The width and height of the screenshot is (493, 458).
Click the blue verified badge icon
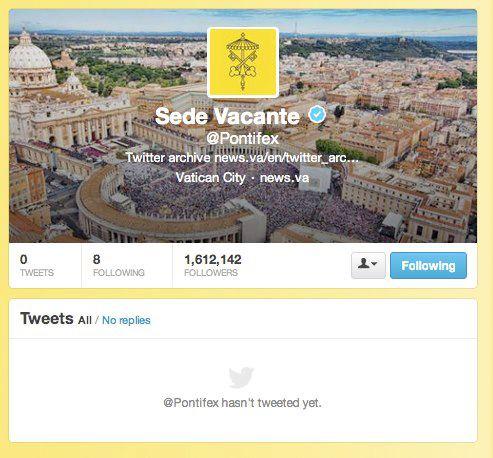(317, 114)
